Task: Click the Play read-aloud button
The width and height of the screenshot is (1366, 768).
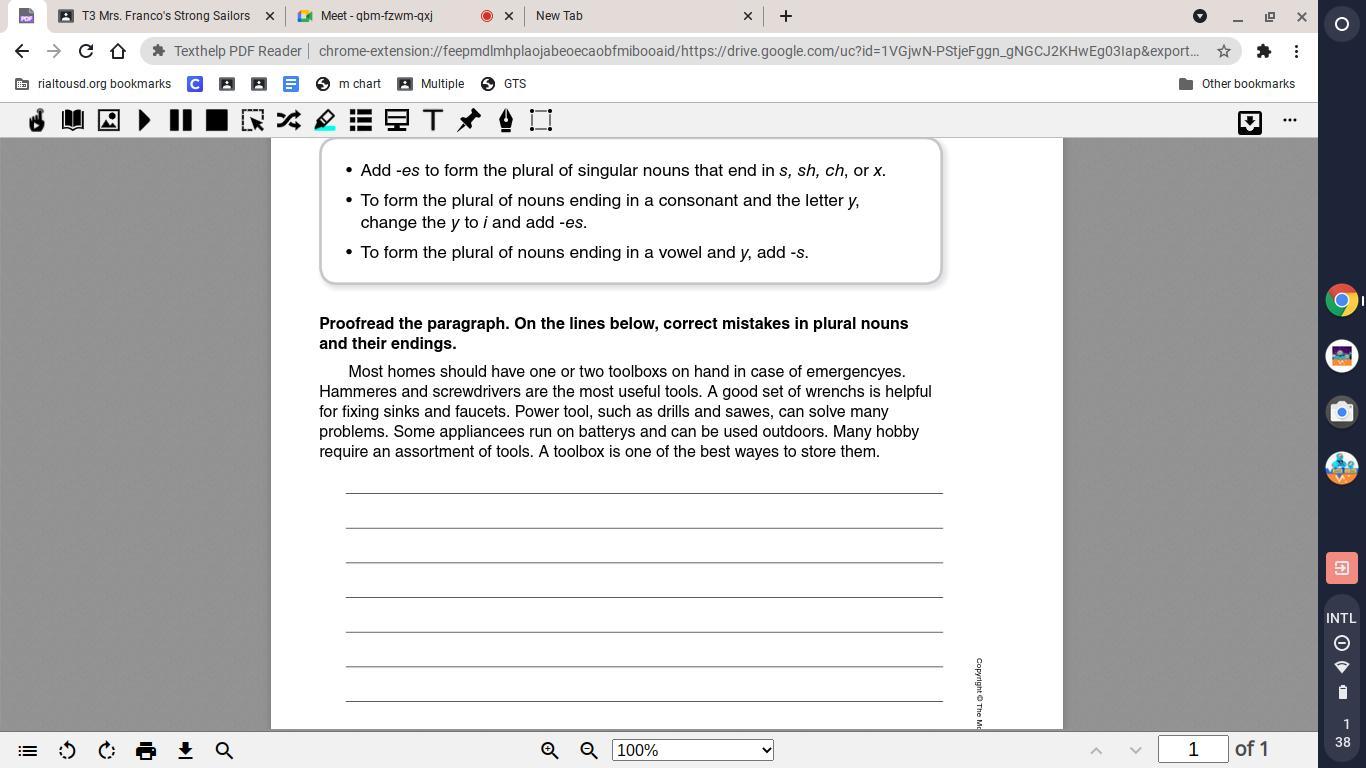Action: 145,121
